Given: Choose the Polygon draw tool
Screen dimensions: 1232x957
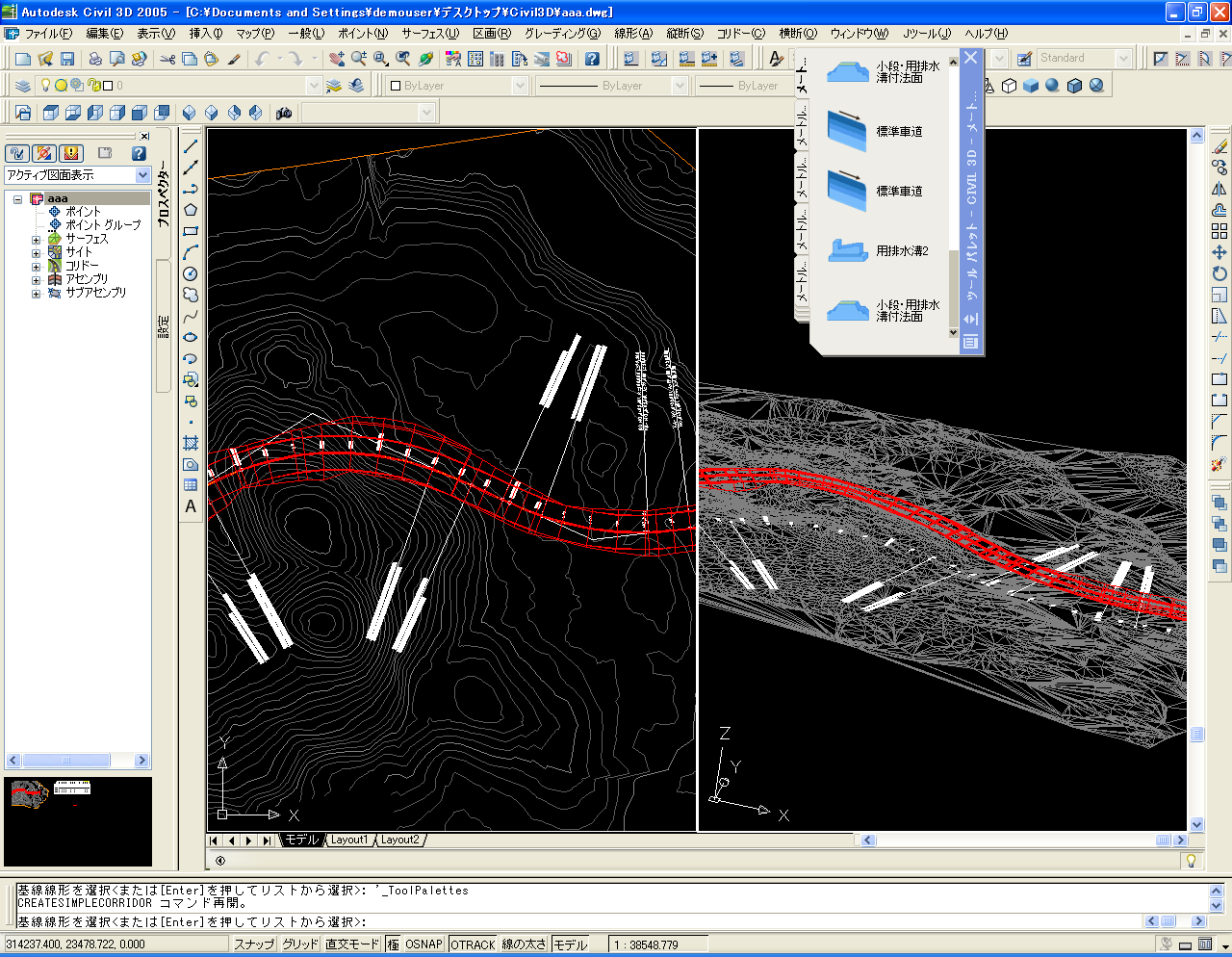Looking at the screenshot, I should tap(191, 210).
